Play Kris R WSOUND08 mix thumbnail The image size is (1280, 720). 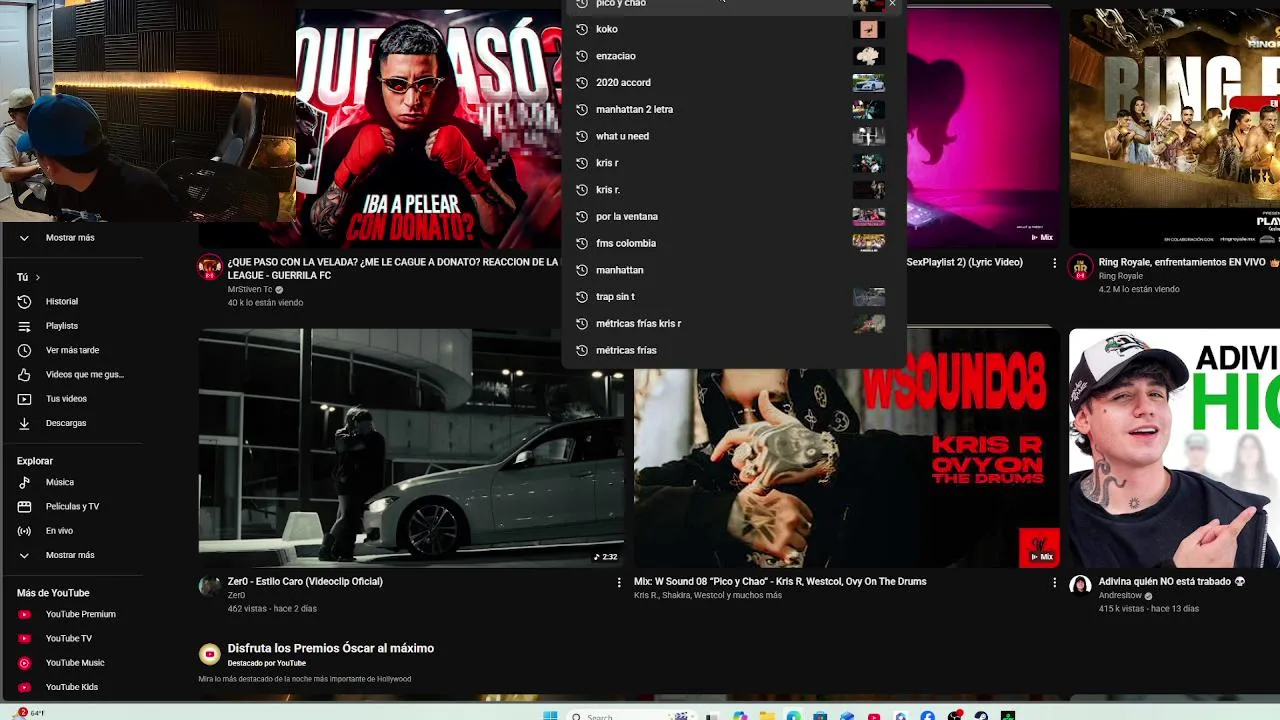pos(847,466)
